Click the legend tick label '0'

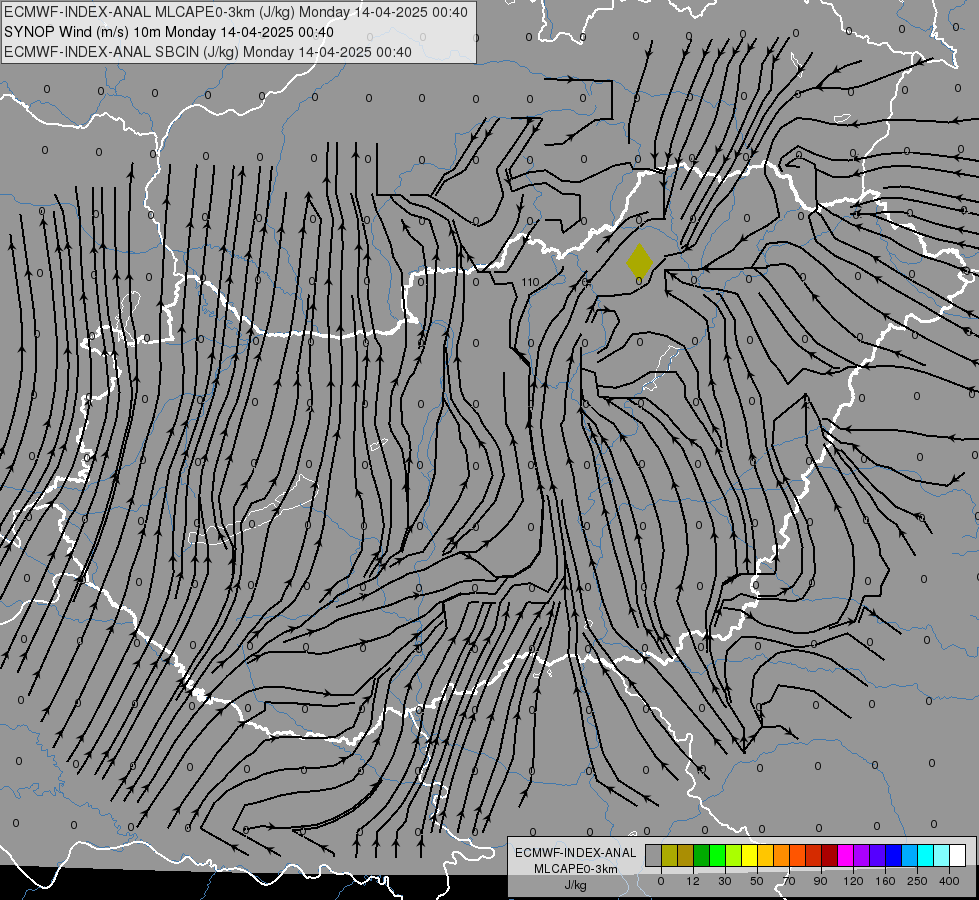coord(661,881)
